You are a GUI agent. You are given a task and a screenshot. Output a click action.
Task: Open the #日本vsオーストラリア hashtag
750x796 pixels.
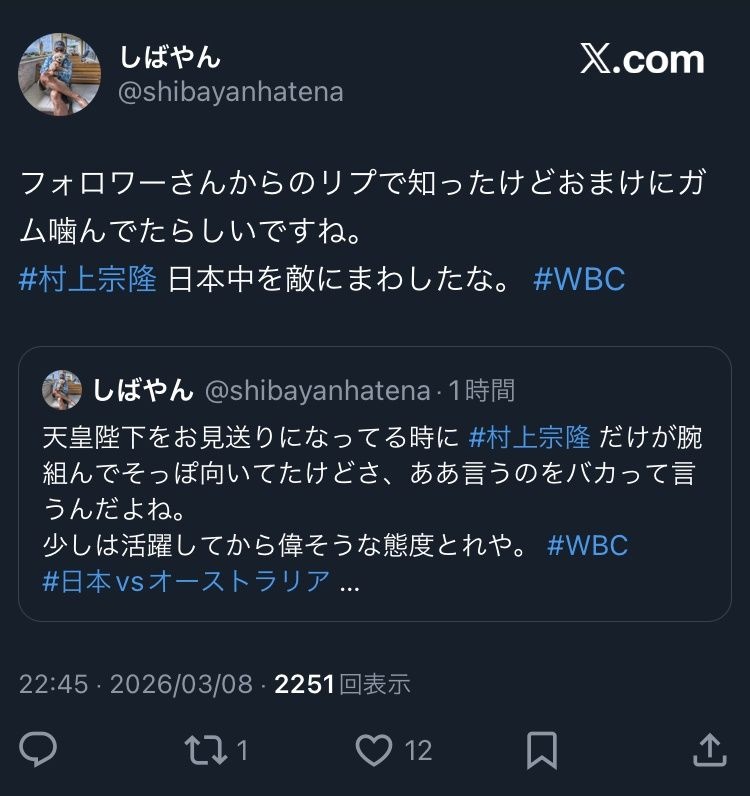tap(186, 581)
